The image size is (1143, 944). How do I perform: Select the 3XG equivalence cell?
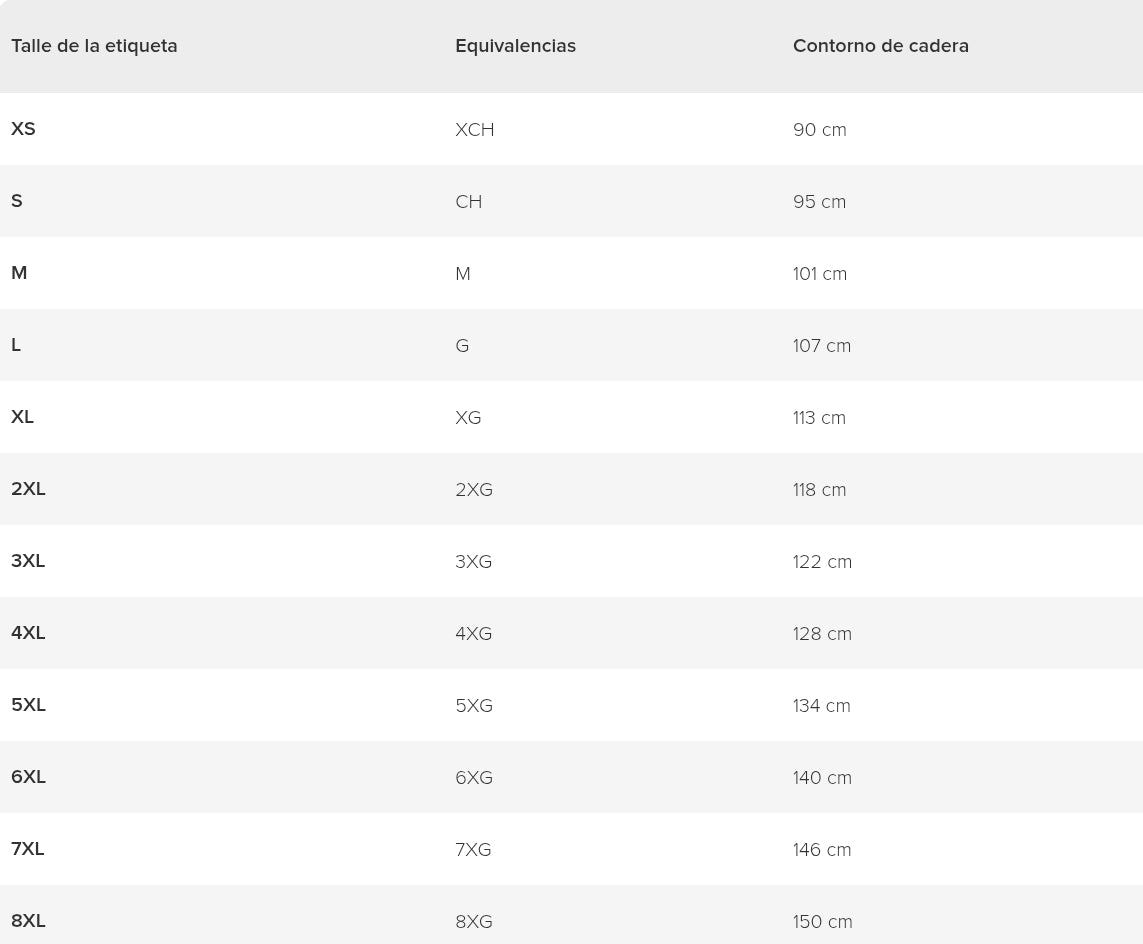point(473,562)
